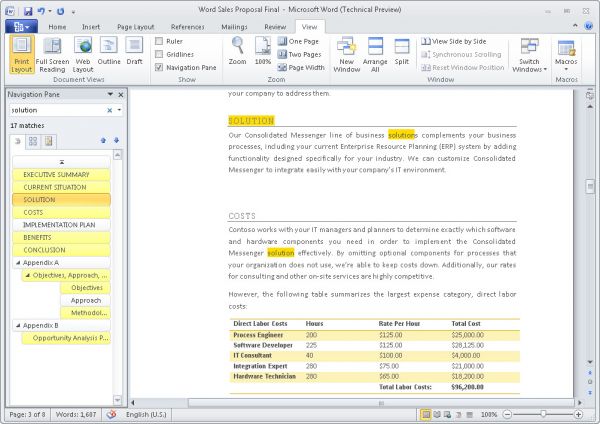This screenshot has height=424, width=600.
Task: Toggle Full Screen Reading in status bar
Action: (437, 414)
